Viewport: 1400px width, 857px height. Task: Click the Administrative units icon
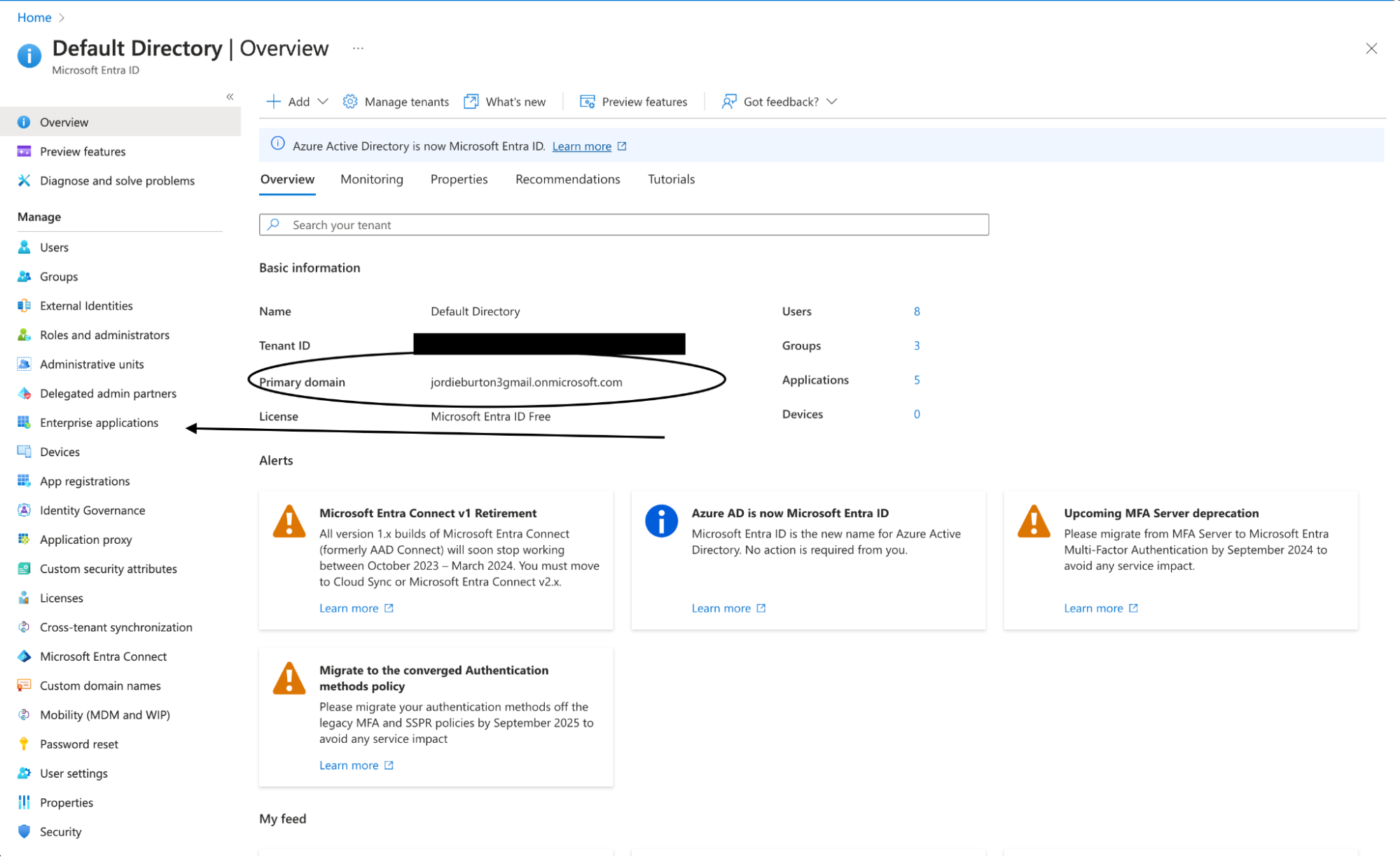pos(24,364)
